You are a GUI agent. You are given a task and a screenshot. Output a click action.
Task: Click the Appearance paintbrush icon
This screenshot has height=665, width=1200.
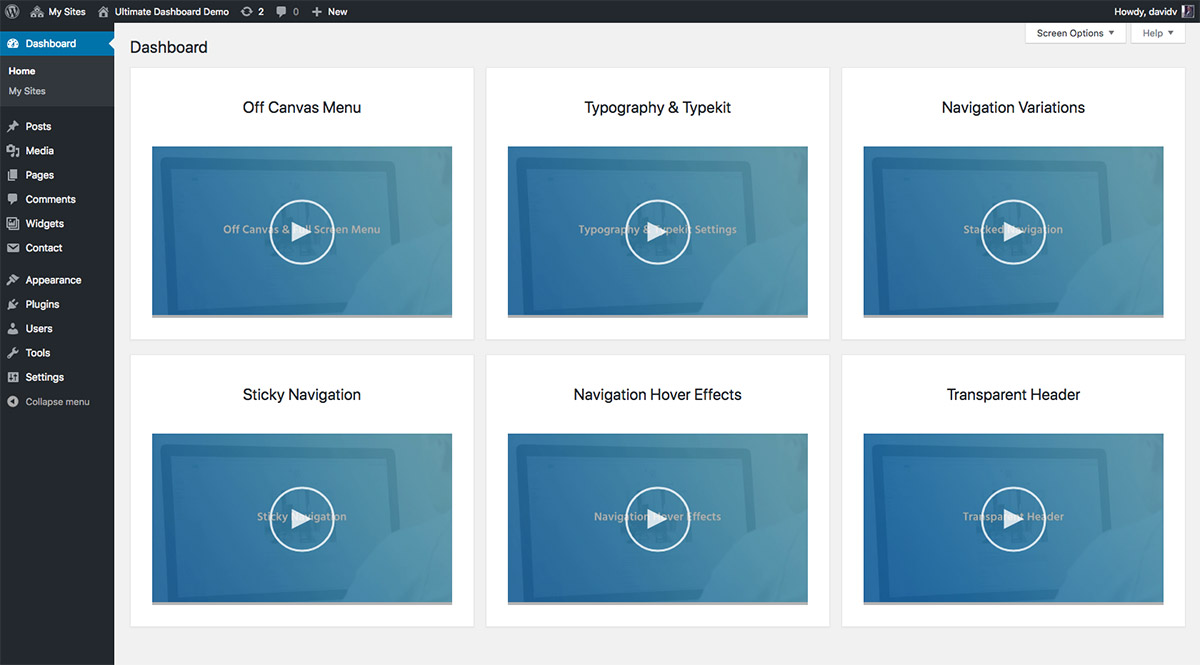pos(13,280)
